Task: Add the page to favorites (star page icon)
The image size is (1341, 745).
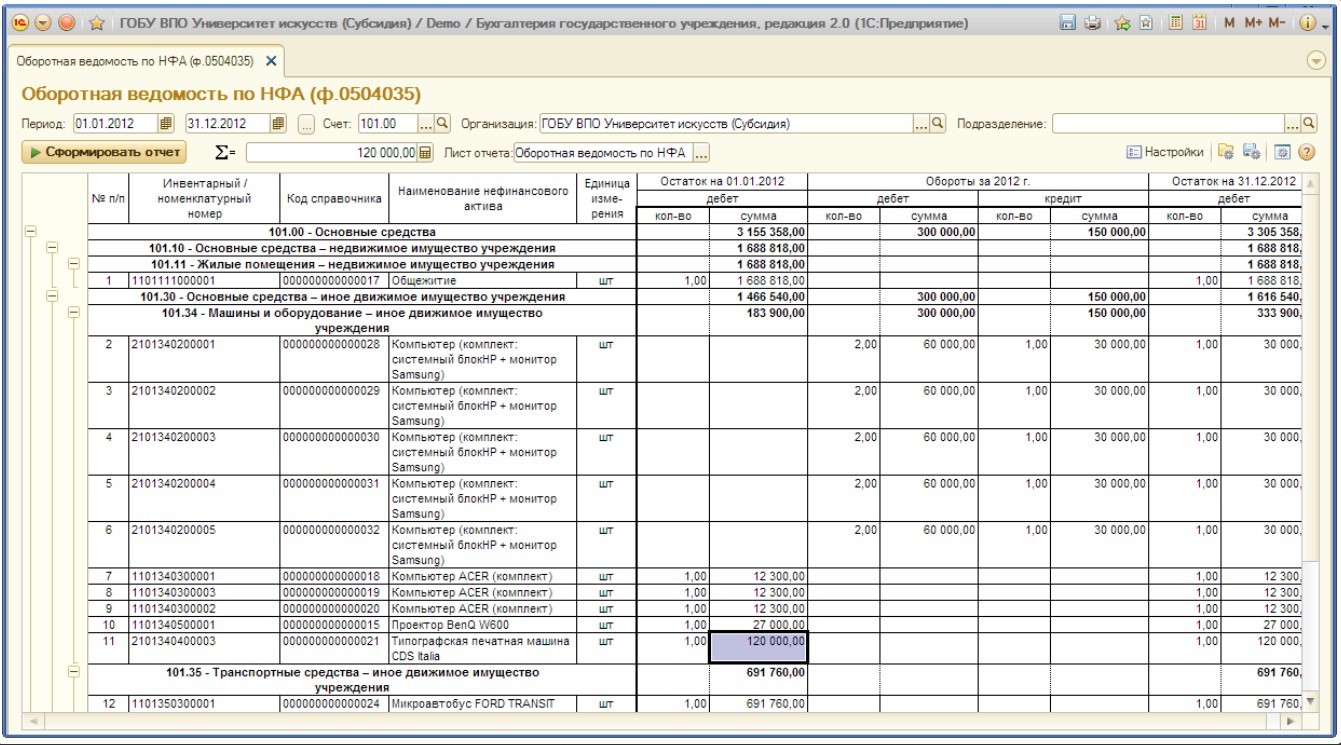Action: point(1144,22)
